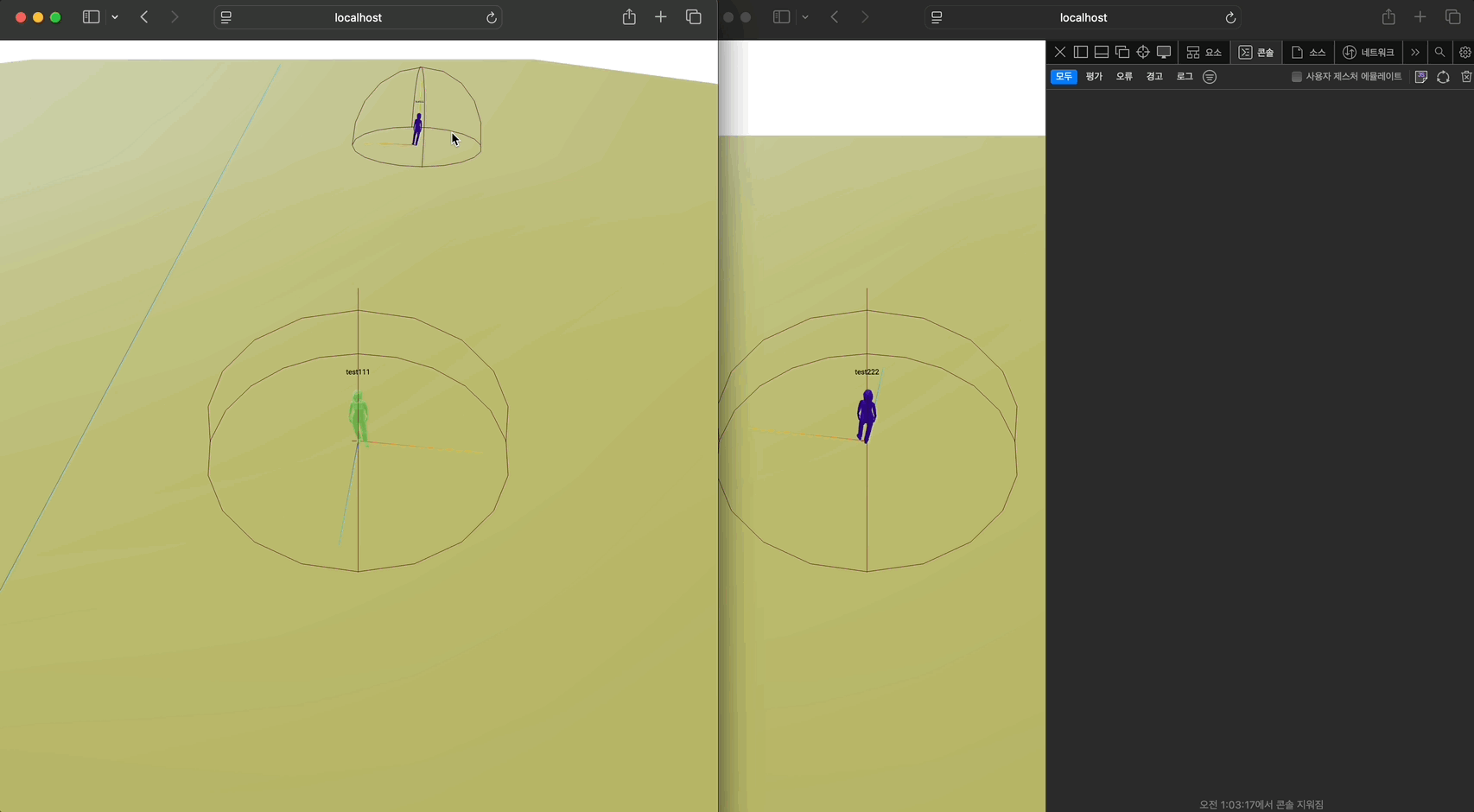Viewport: 1474px width, 812px height.
Task: Open device settings monitor icon
Action: [1164, 53]
